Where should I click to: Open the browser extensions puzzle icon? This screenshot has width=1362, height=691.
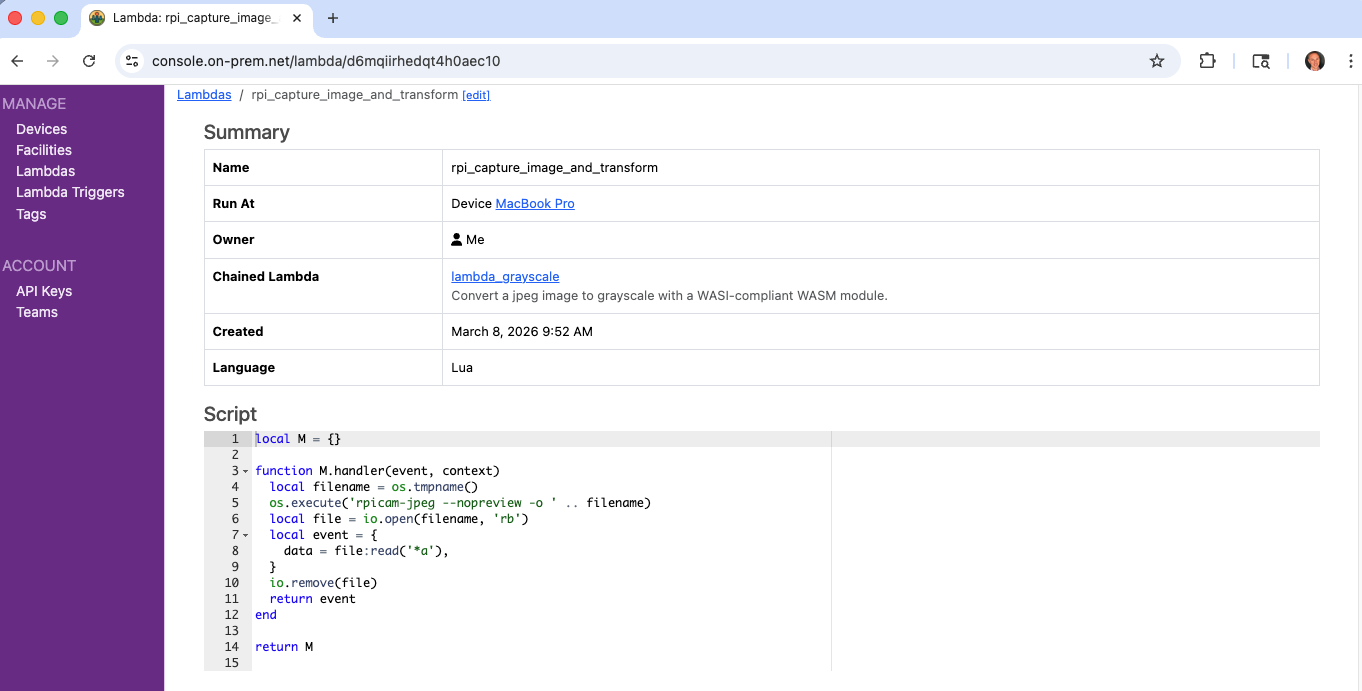[x=1207, y=61]
